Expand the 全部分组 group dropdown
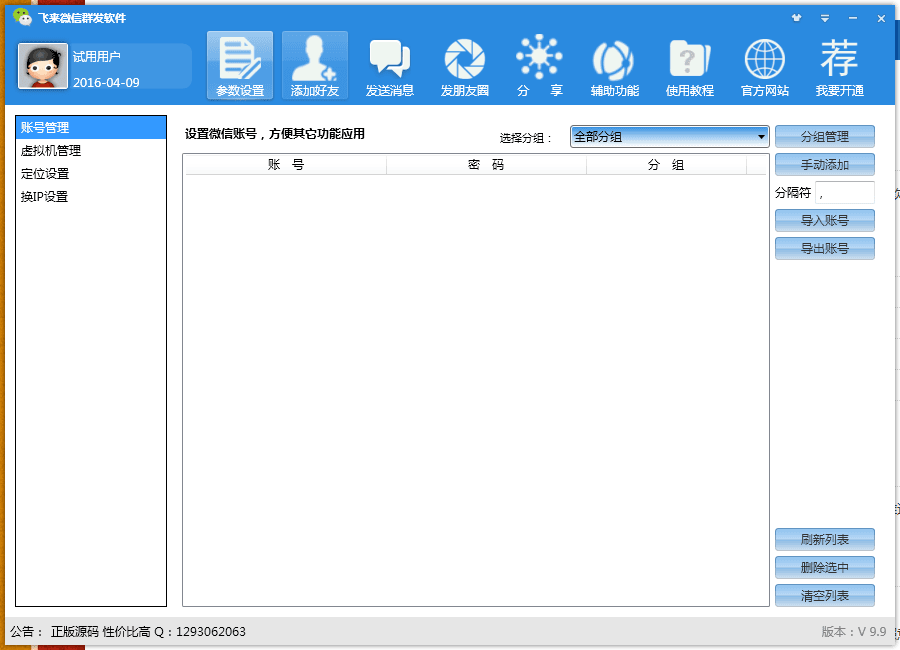900x650 pixels. click(x=669, y=137)
